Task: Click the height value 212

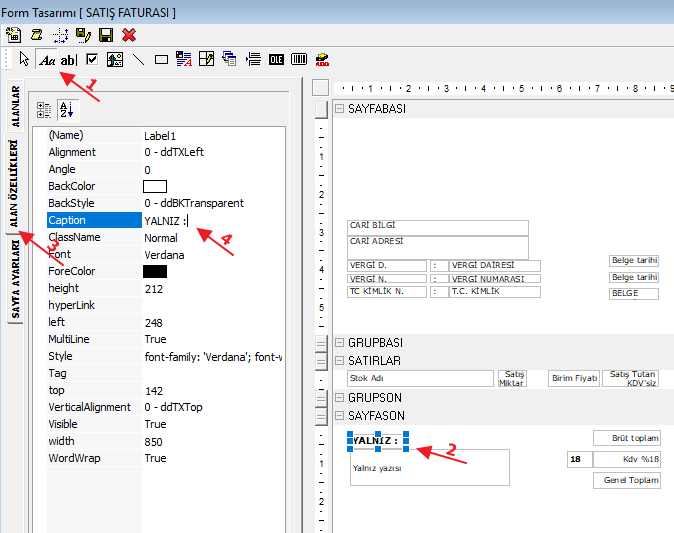Action: [x=154, y=289]
